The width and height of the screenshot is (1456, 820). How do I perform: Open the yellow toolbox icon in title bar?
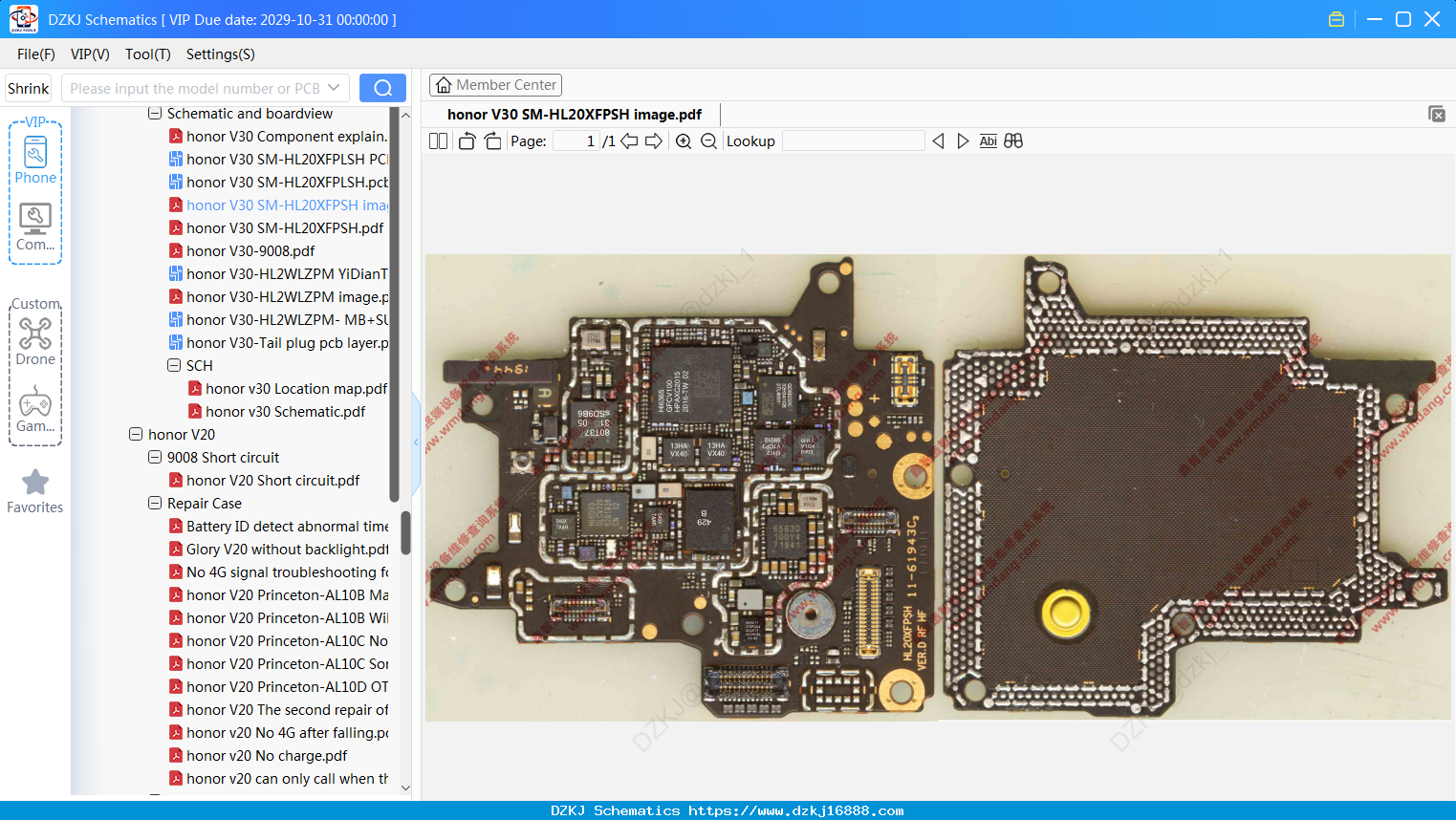click(1336, 19)
